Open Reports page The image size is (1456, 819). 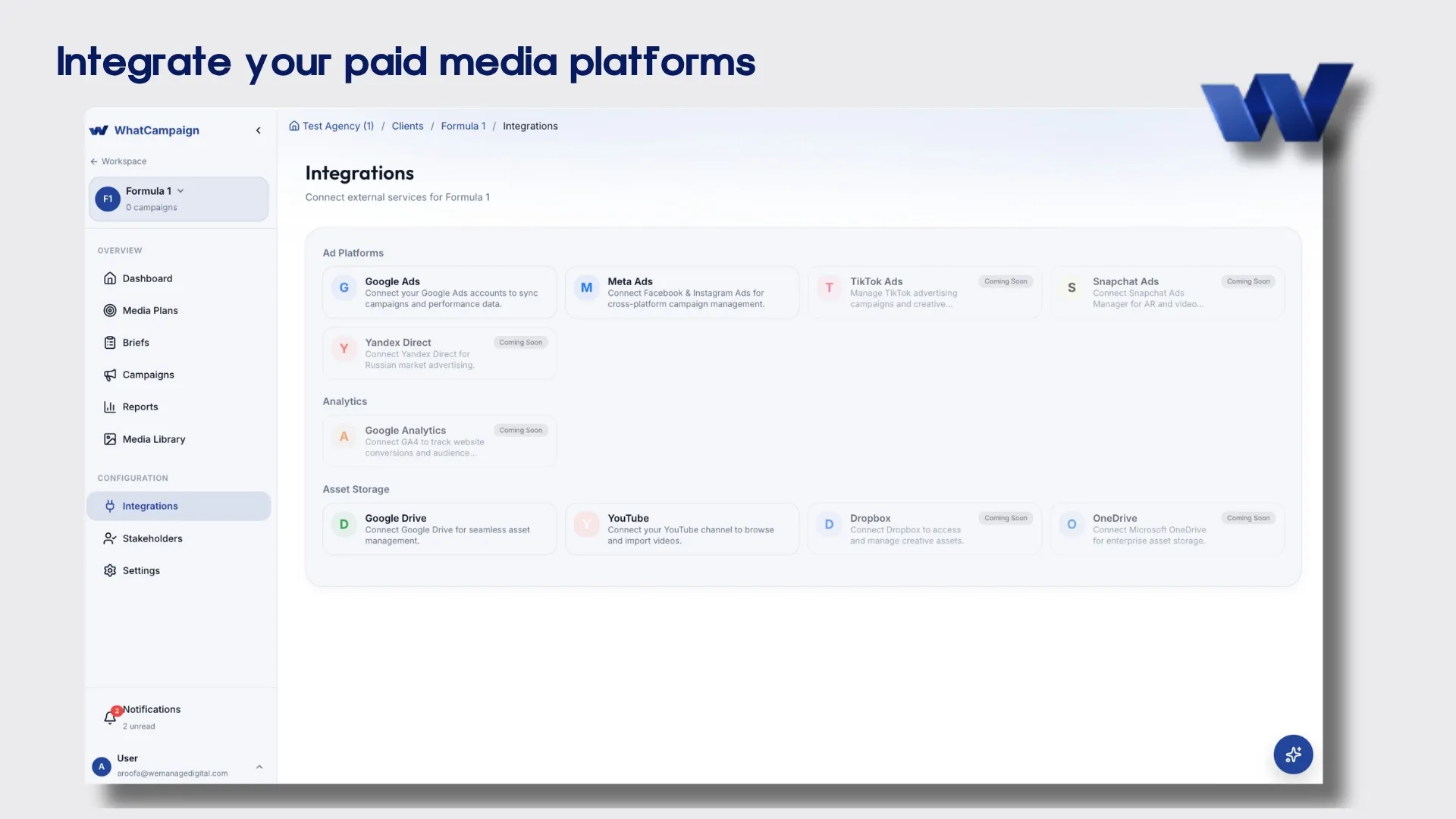(x=179, y=406)
